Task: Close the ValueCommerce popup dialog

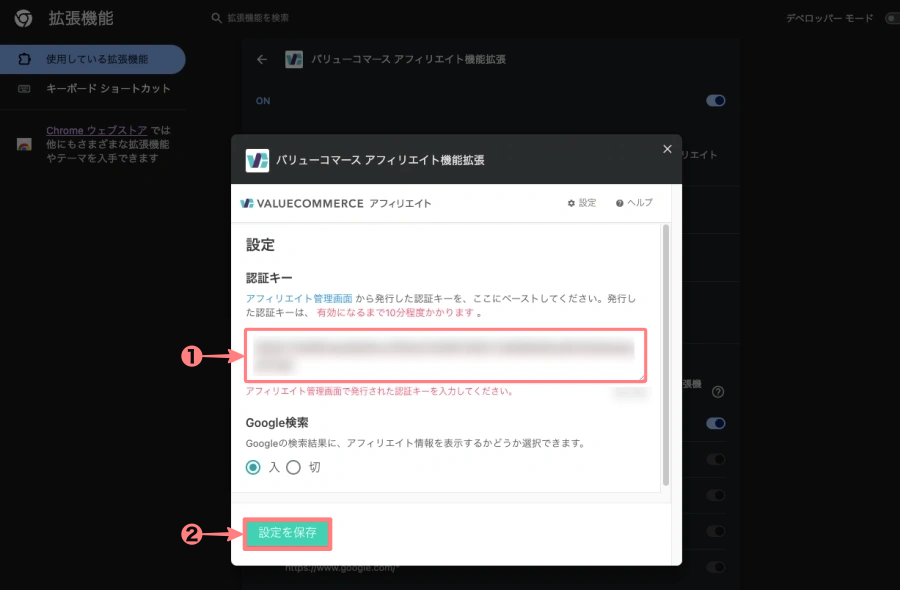Action: pyautogui.click(x=667, y=149)
